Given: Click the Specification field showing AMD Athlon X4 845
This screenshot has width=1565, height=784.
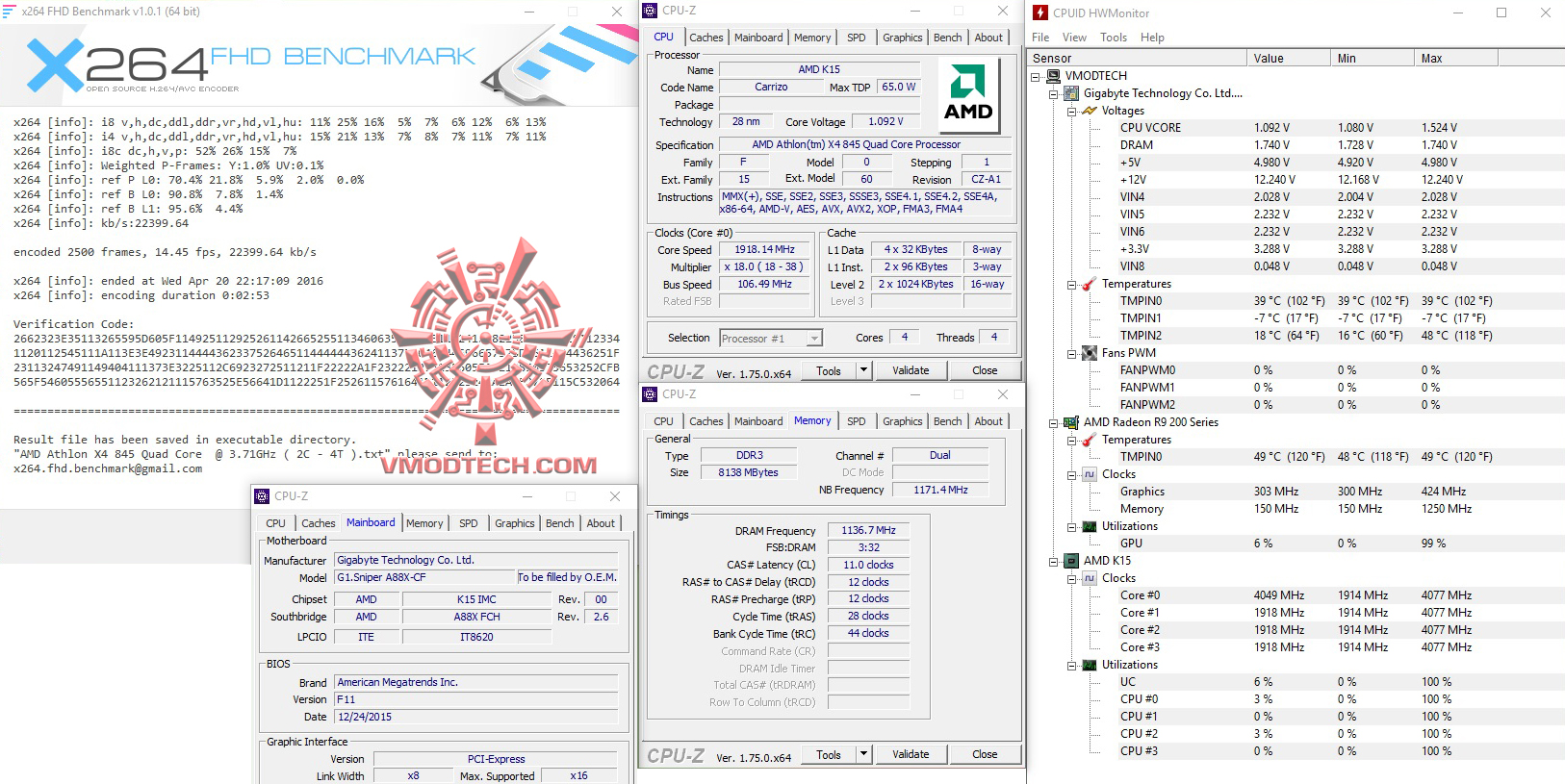Looking at the screenshot, I should pyautogui.click(x=865, y=145).
